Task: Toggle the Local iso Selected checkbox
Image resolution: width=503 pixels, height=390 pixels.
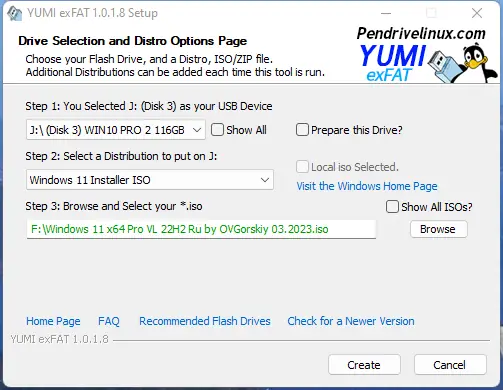Action: click(302, 167)
